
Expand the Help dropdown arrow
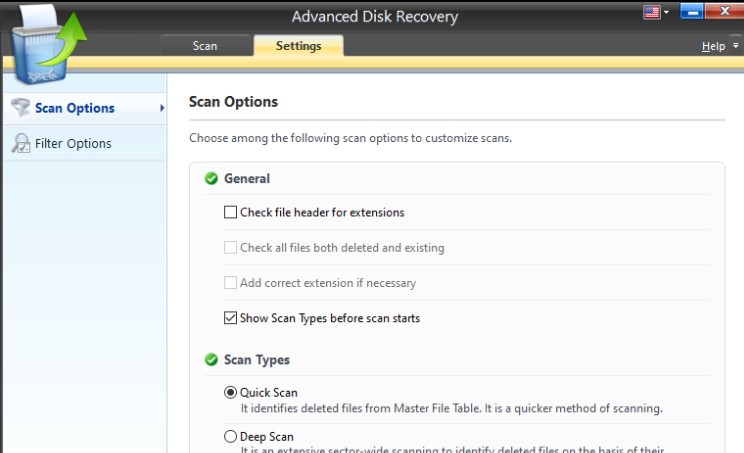coord(735,46)
